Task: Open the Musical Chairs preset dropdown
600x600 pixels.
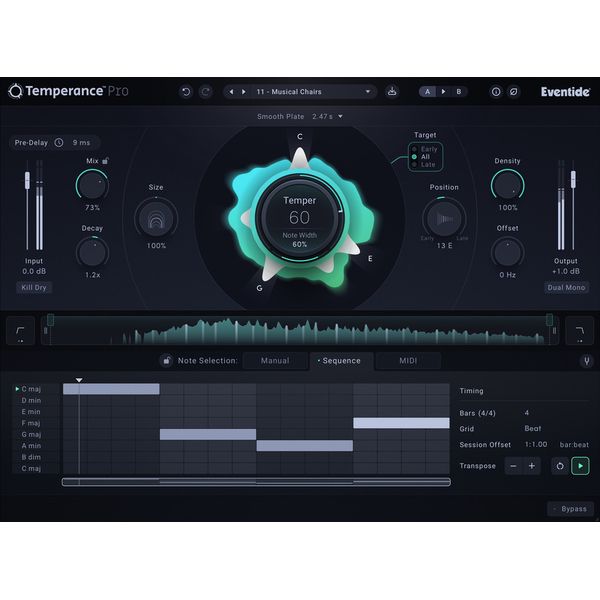Action: click(367, 91)
